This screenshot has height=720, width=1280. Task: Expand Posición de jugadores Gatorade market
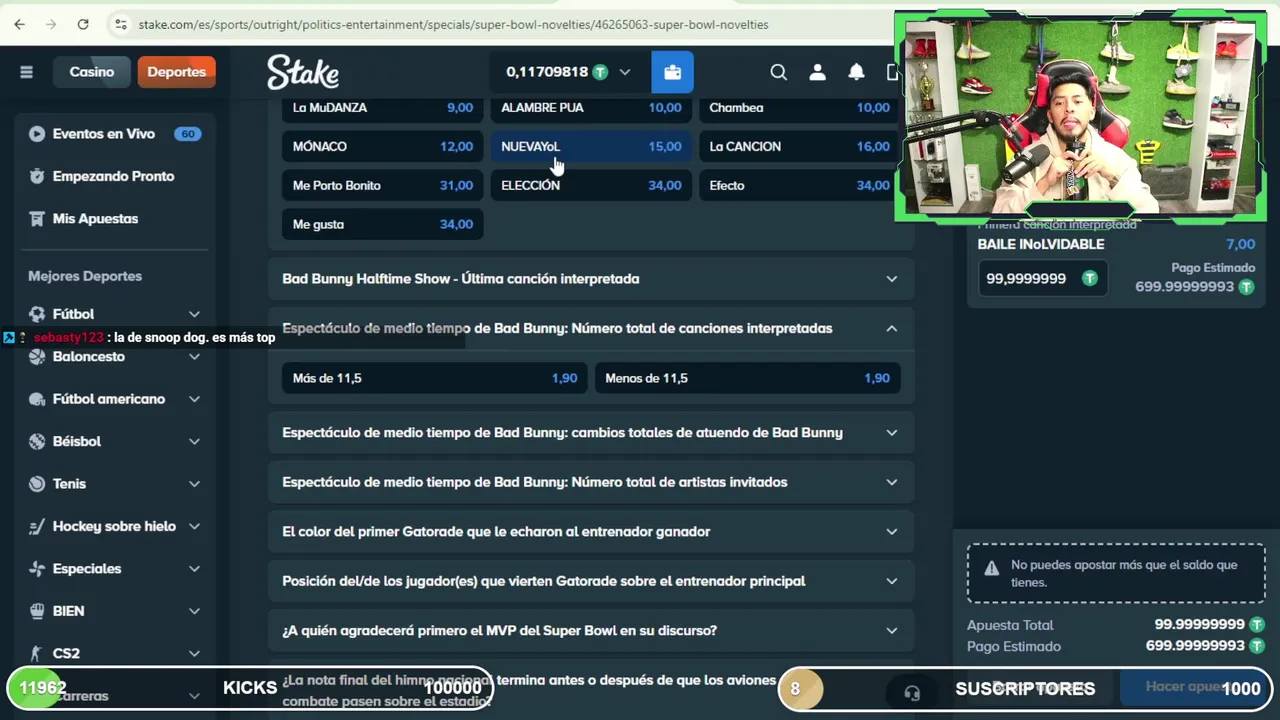[x=591, y=581]
